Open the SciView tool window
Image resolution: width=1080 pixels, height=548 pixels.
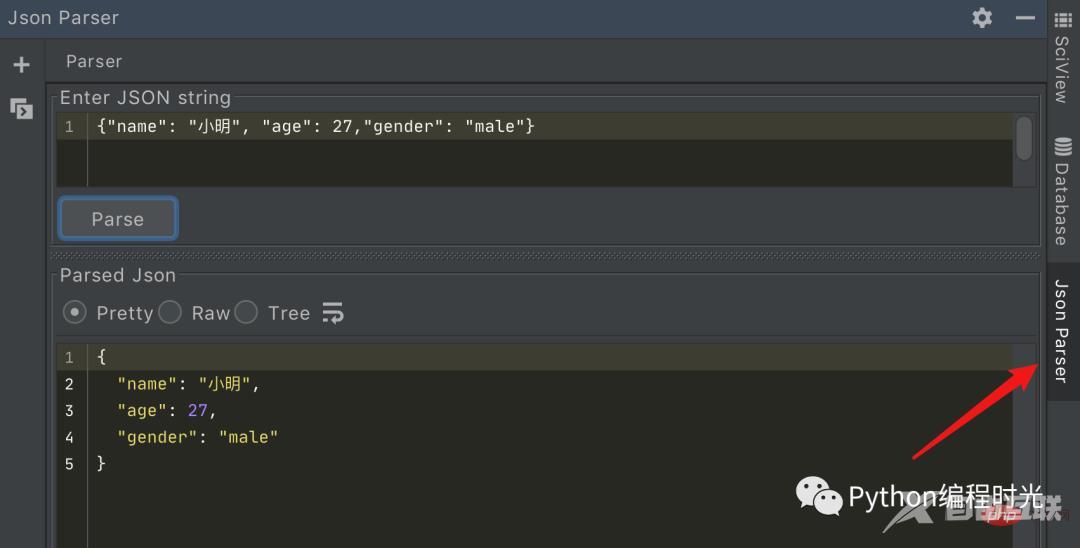pyautogui.click(x=1062, y=57)
